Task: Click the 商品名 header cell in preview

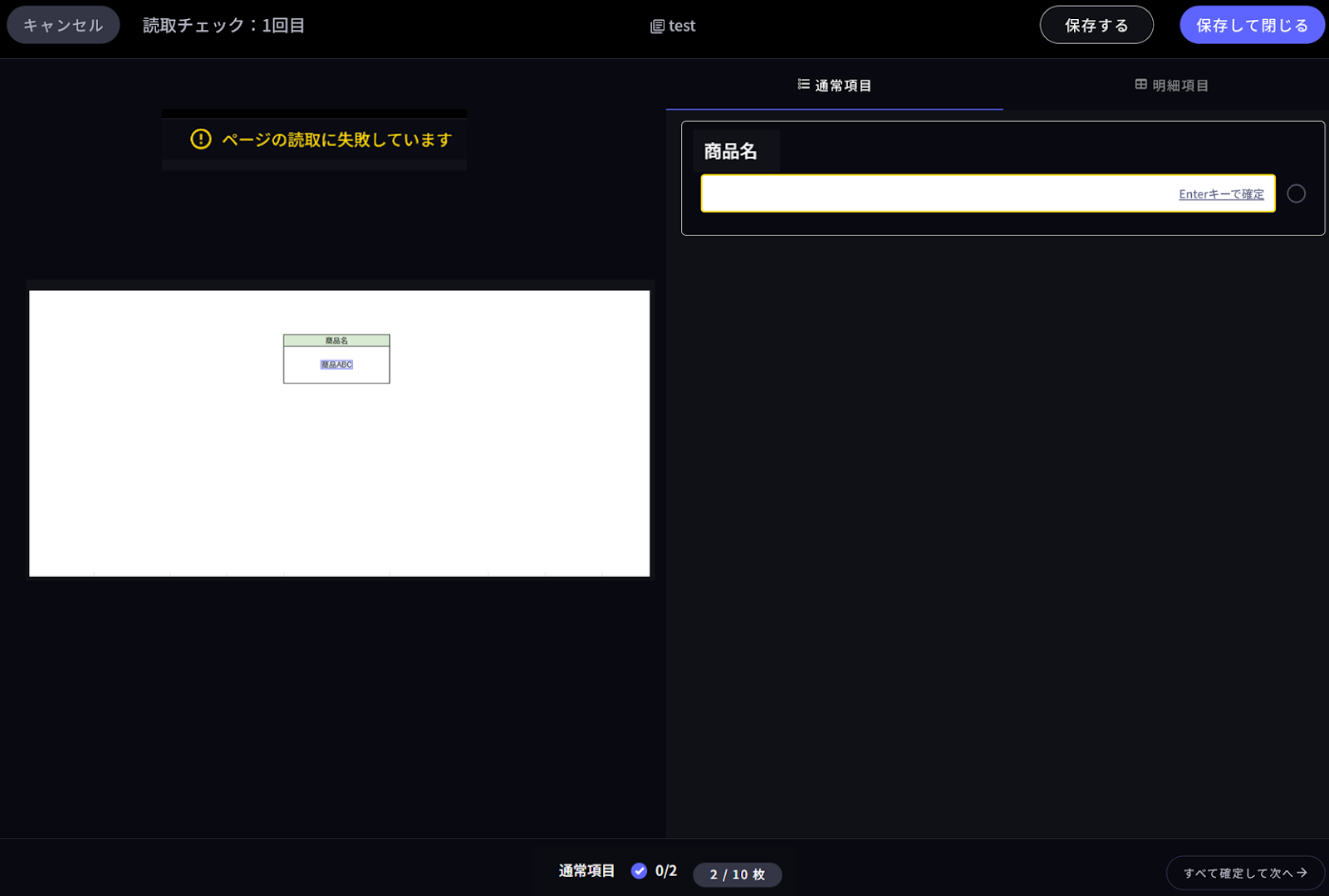Action: pyautogui.click(x=336, y=340)
